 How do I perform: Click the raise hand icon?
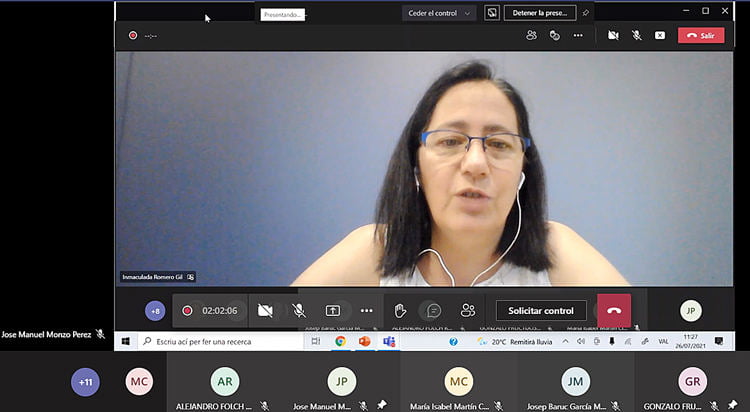400,311
